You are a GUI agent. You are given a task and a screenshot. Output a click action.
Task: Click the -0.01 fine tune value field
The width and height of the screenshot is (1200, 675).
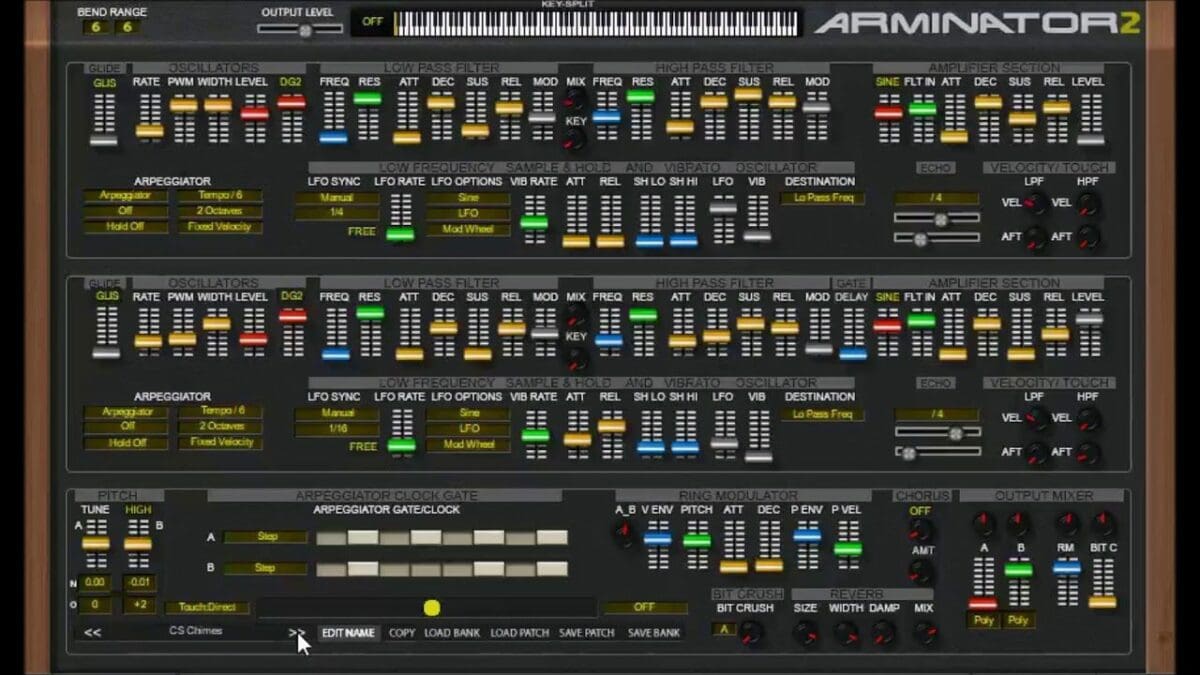138,582
